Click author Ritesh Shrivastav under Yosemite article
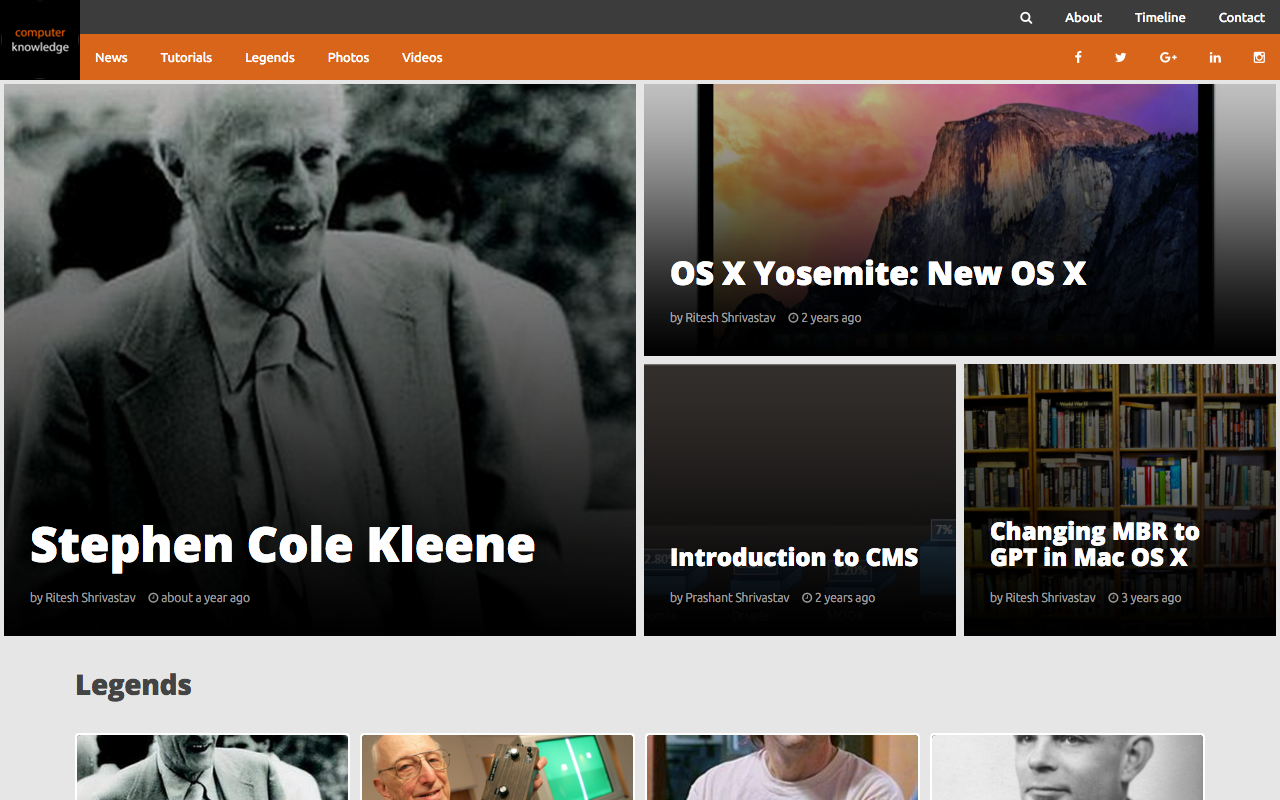The height and width of the screenshot is (800, 1280). click(x=730, y=317)
